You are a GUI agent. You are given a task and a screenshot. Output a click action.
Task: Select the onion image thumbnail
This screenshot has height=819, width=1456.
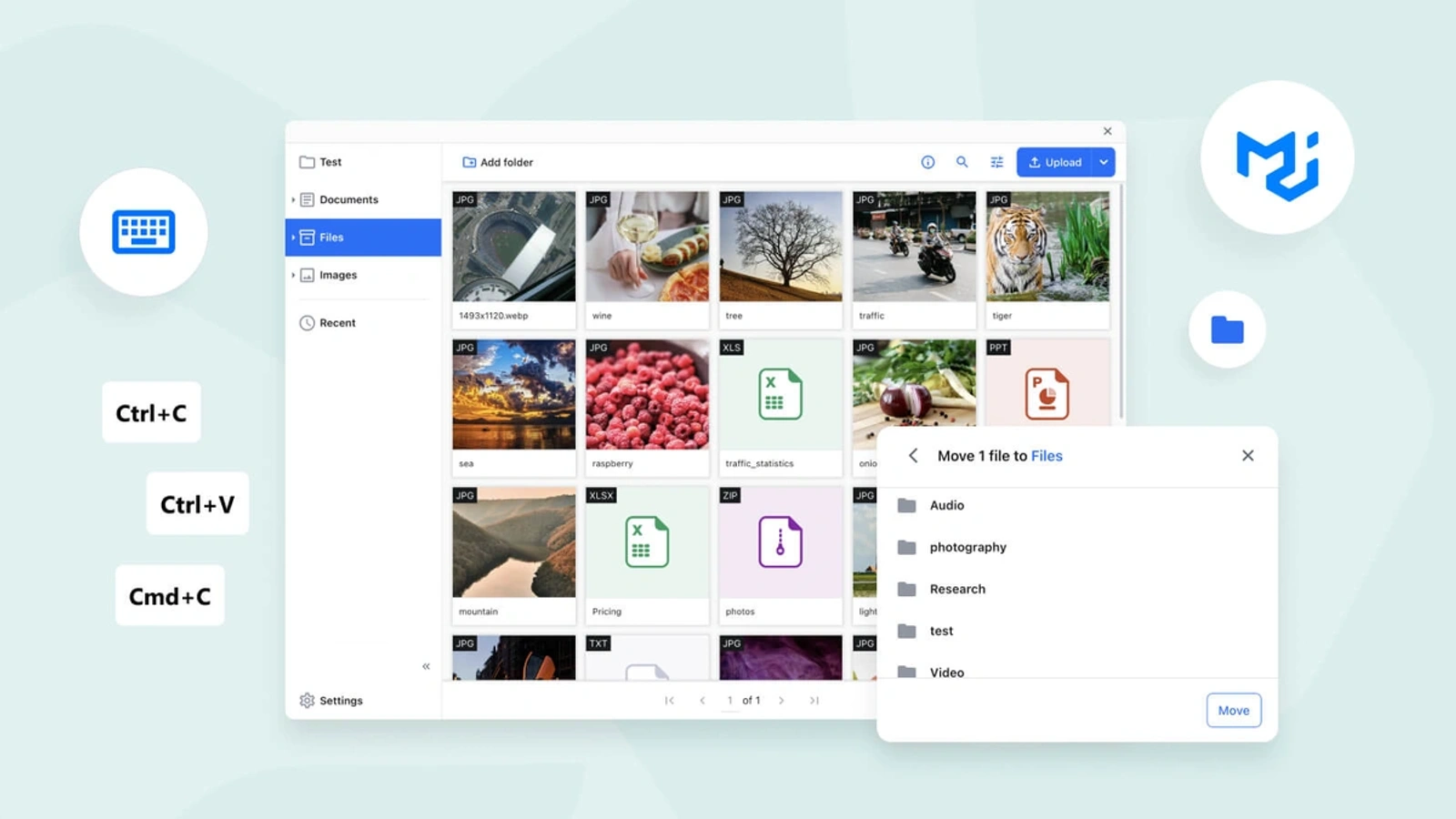pyautogui.click(x=915, y=382)
